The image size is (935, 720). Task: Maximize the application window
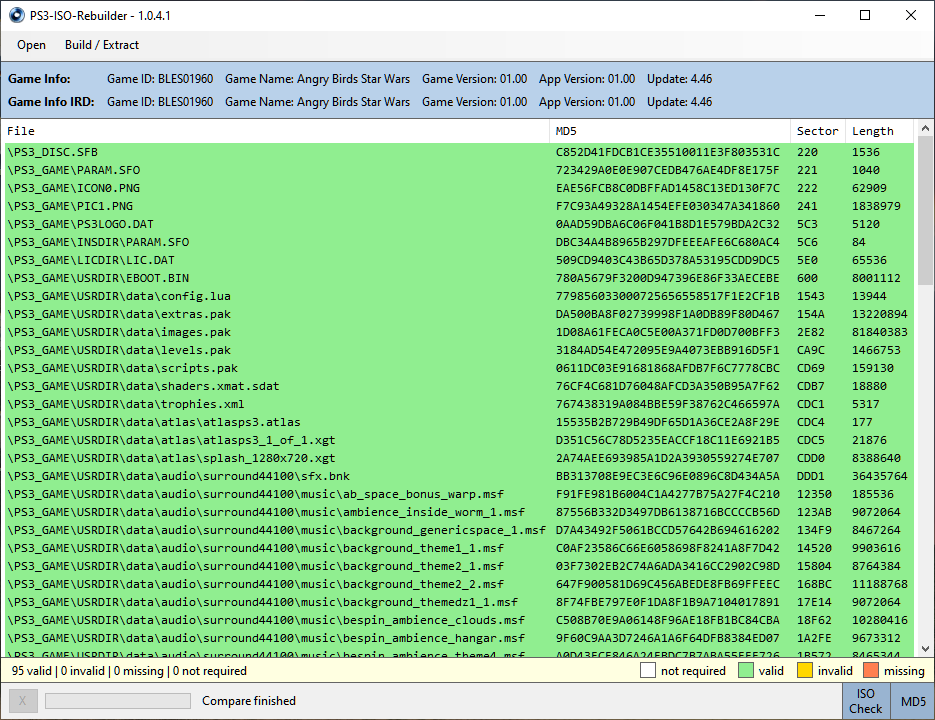click(865, 15)
